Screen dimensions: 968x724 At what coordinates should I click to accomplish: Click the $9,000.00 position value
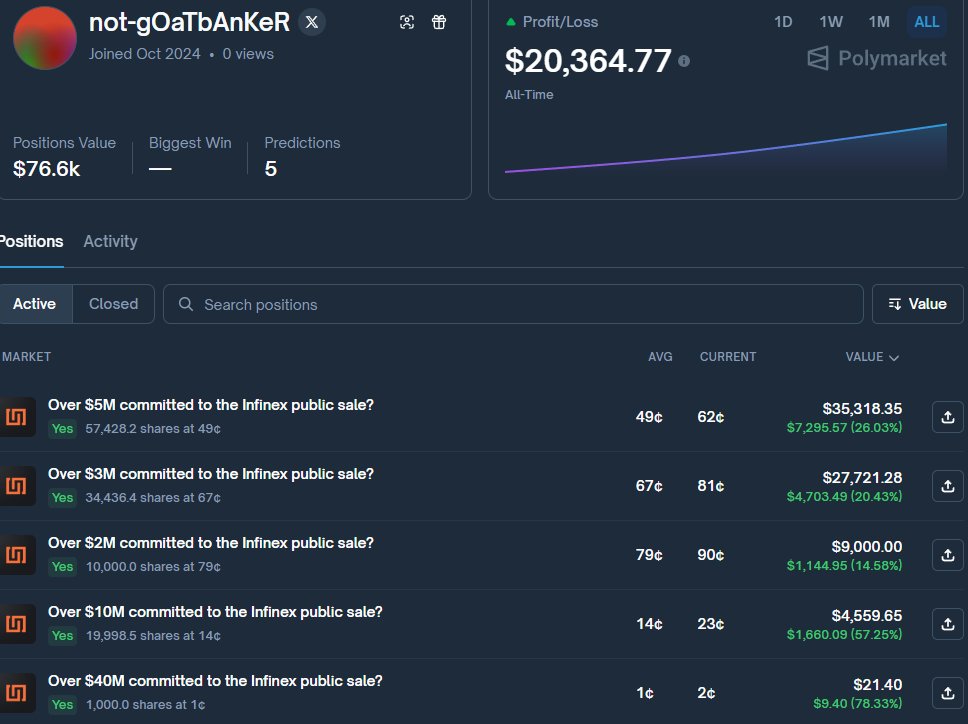[867, 547]
